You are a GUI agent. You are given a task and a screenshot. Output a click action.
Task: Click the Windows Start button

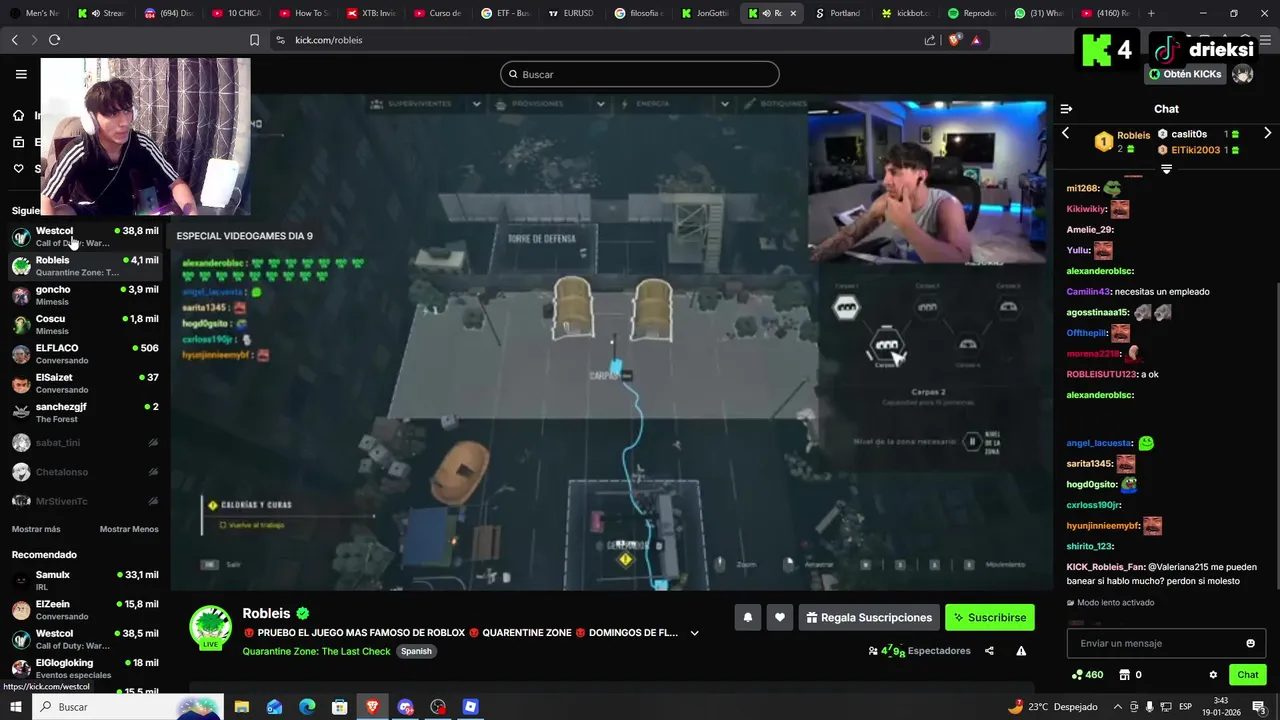(16, 707)
